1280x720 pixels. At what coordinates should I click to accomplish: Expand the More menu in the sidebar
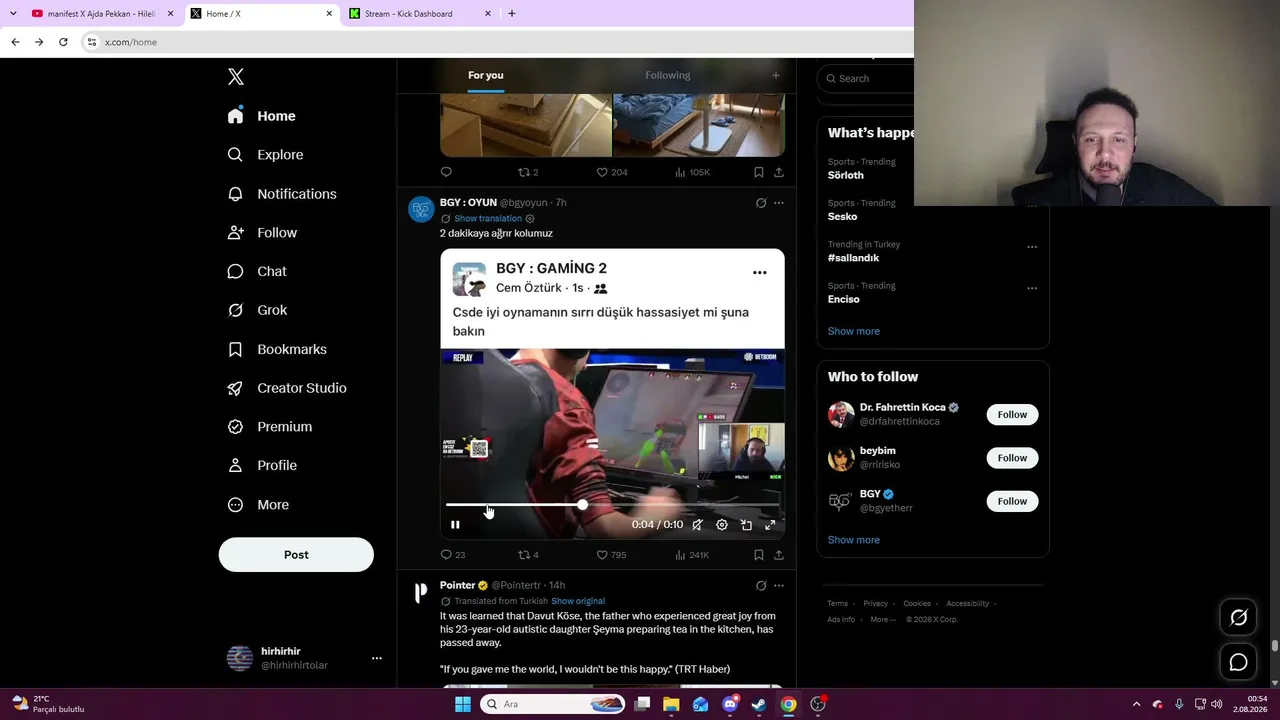tap(258, 505)
